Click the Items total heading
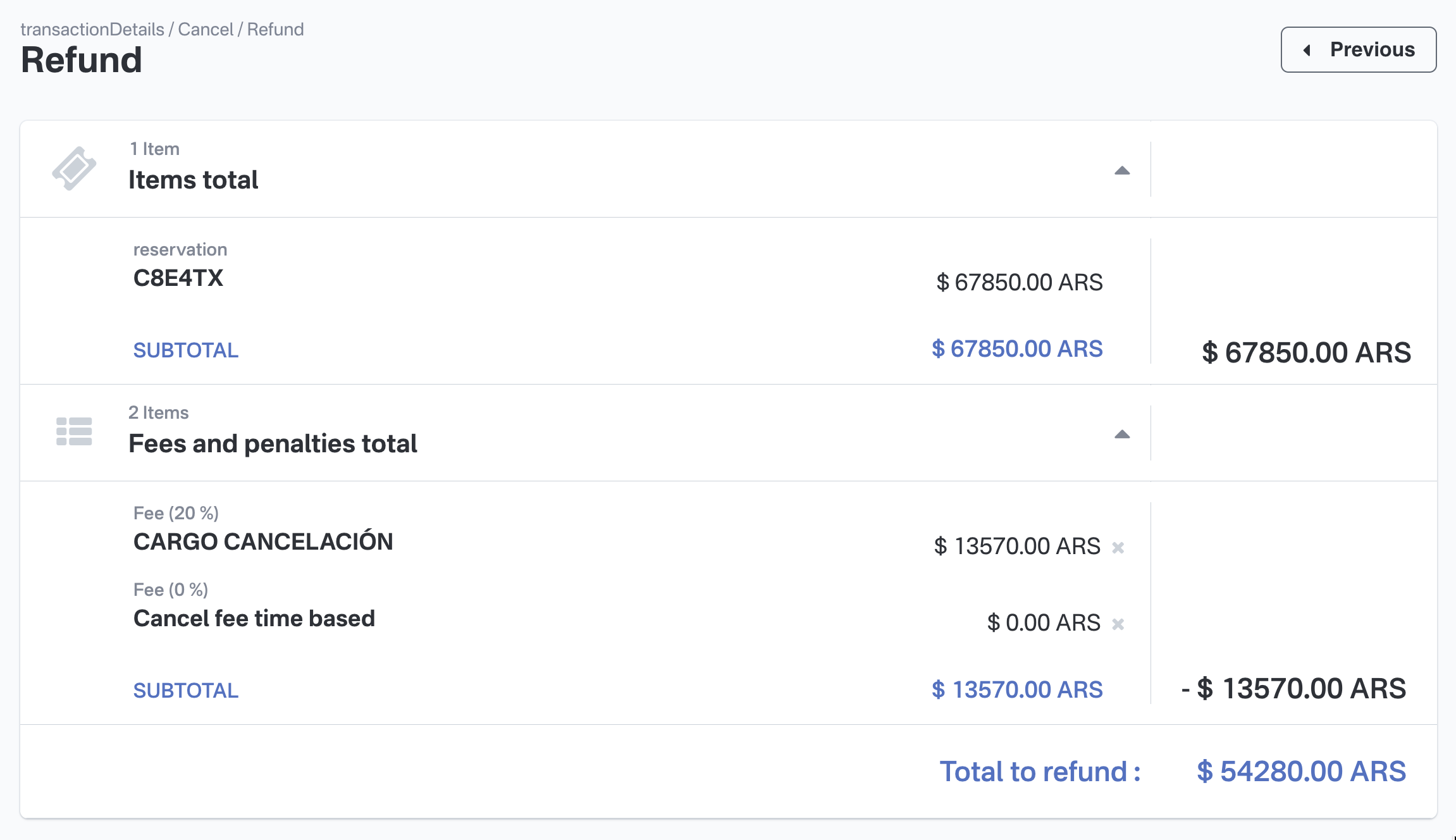This screenshot has width=1456, height=840. 193,180
